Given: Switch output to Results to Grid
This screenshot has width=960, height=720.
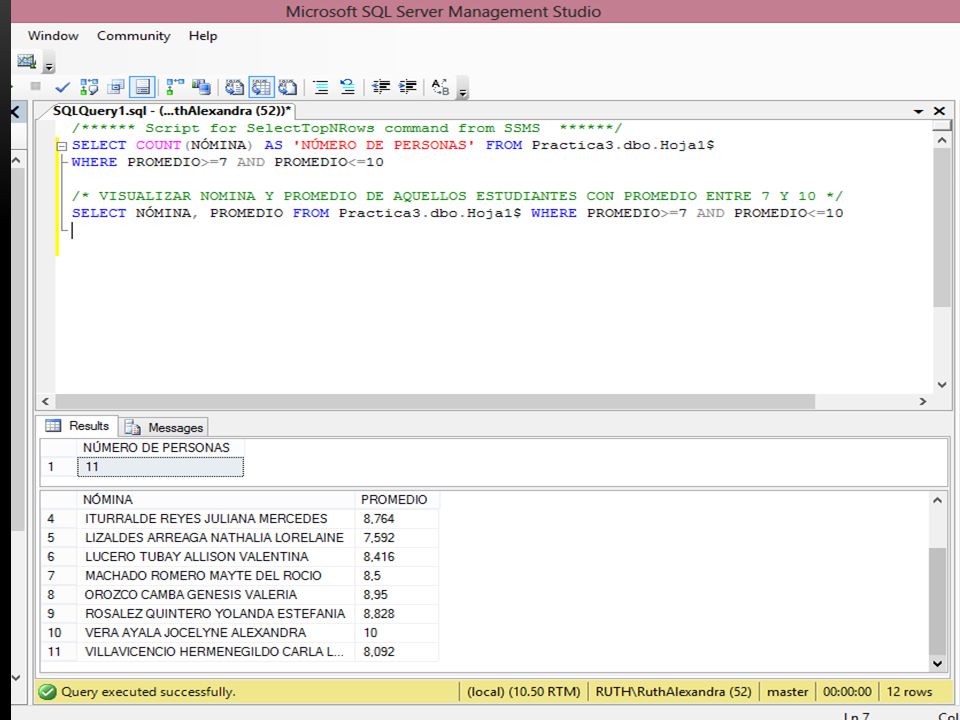Looking at the screenshot, I should pos(261,88).
